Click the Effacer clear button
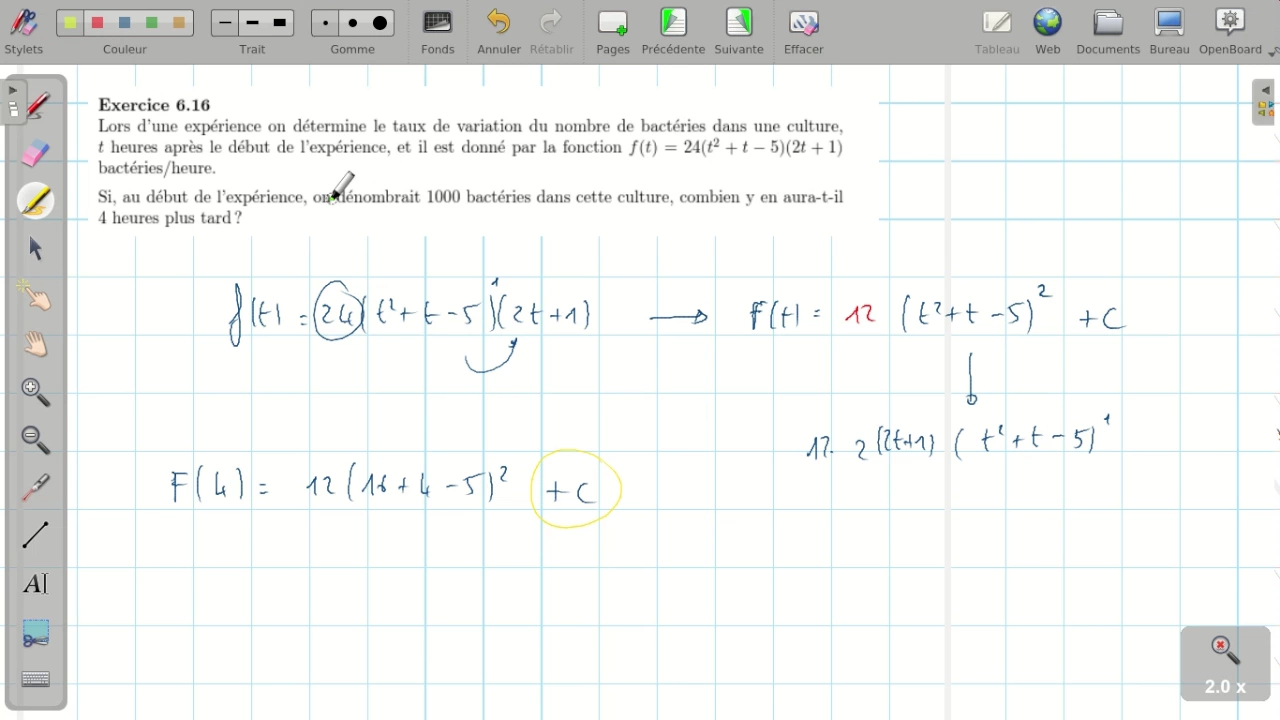The width and height of the screenshot is (1280, 720). (804, 31)
